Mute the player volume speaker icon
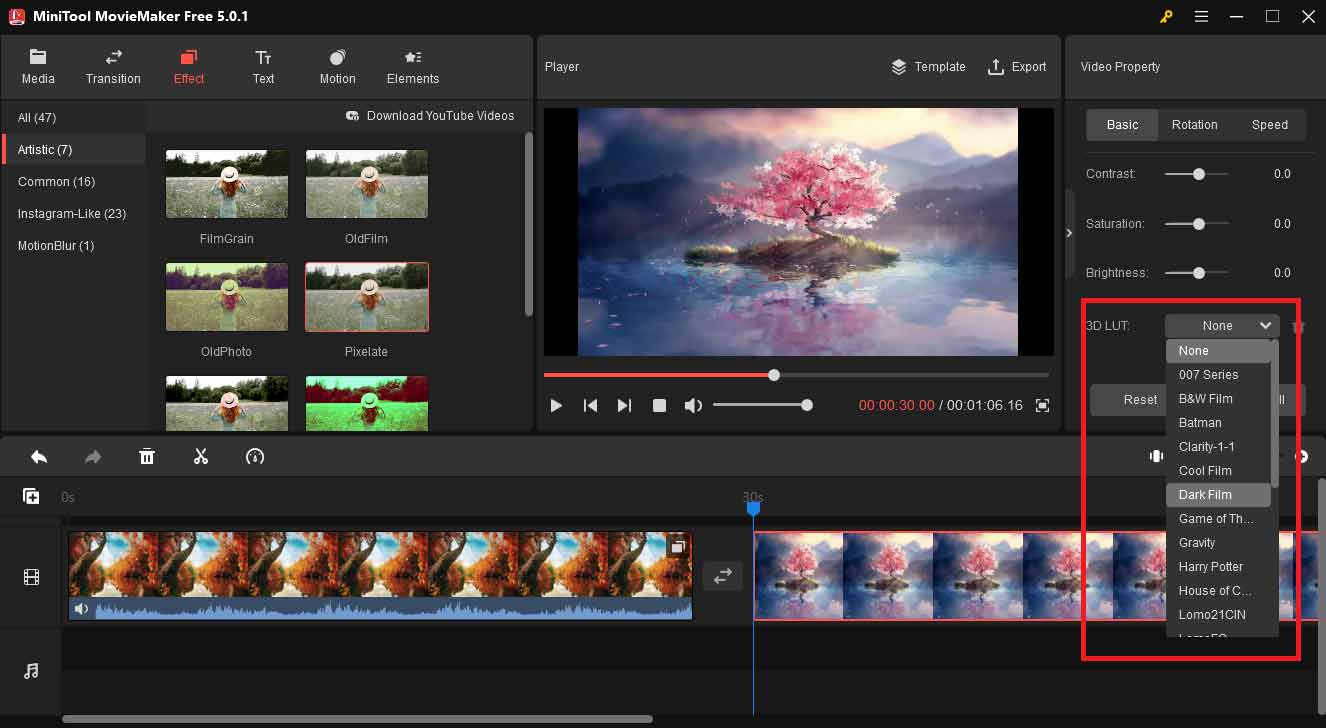This screenshot has height=728, width=1326. (x=693, y=405)
